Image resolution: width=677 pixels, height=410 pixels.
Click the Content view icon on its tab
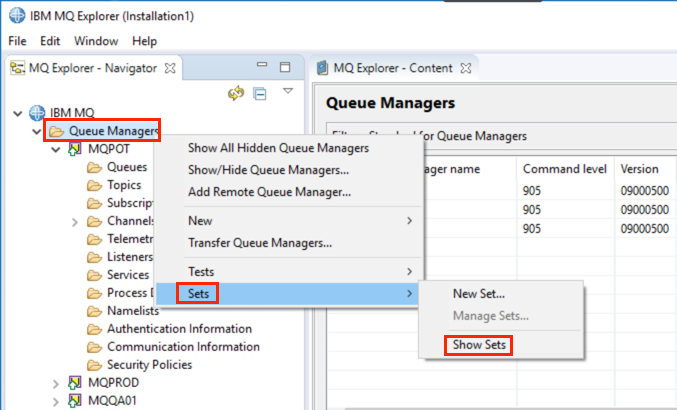(x=322, y=68)
